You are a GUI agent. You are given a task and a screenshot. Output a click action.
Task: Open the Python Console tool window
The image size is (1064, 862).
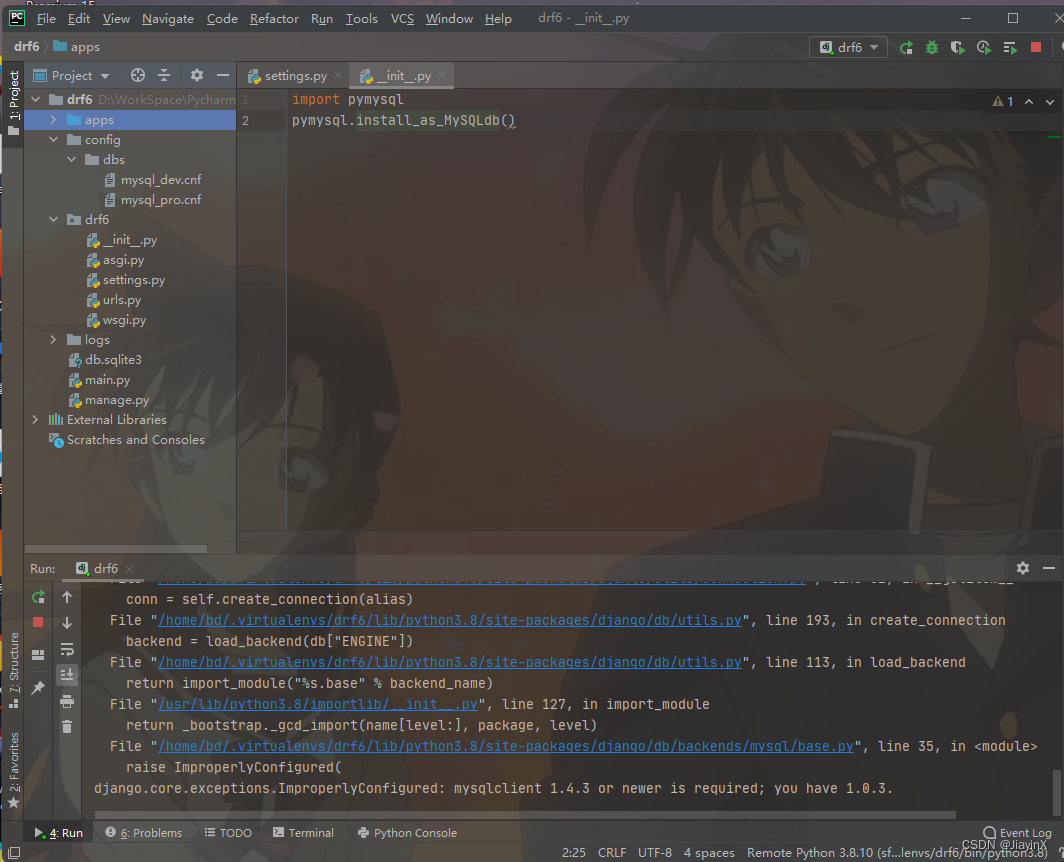pyautogui.click(x=407, y=833)
